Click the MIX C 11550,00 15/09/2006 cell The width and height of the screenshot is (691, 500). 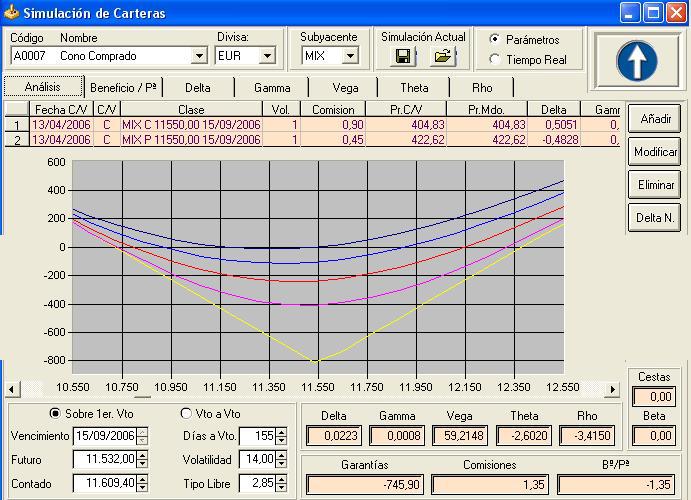click(x=191, y=125)
